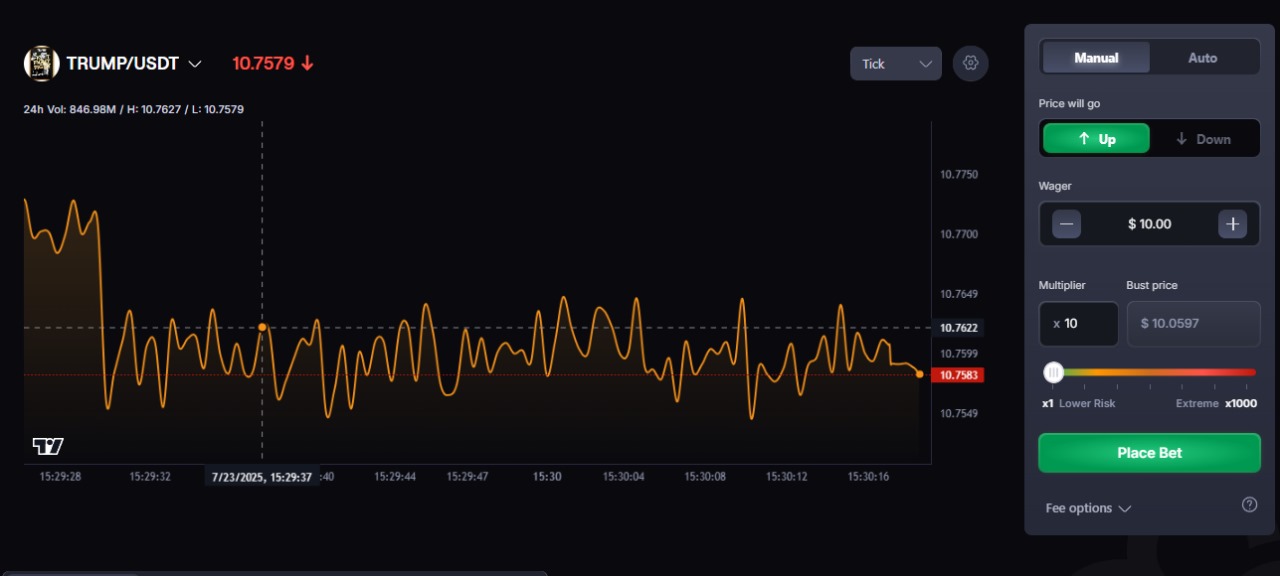Viewport: 1280px width, 576px height.
Task: Click the 10.7549 price axis label
Action: point(958,413)
